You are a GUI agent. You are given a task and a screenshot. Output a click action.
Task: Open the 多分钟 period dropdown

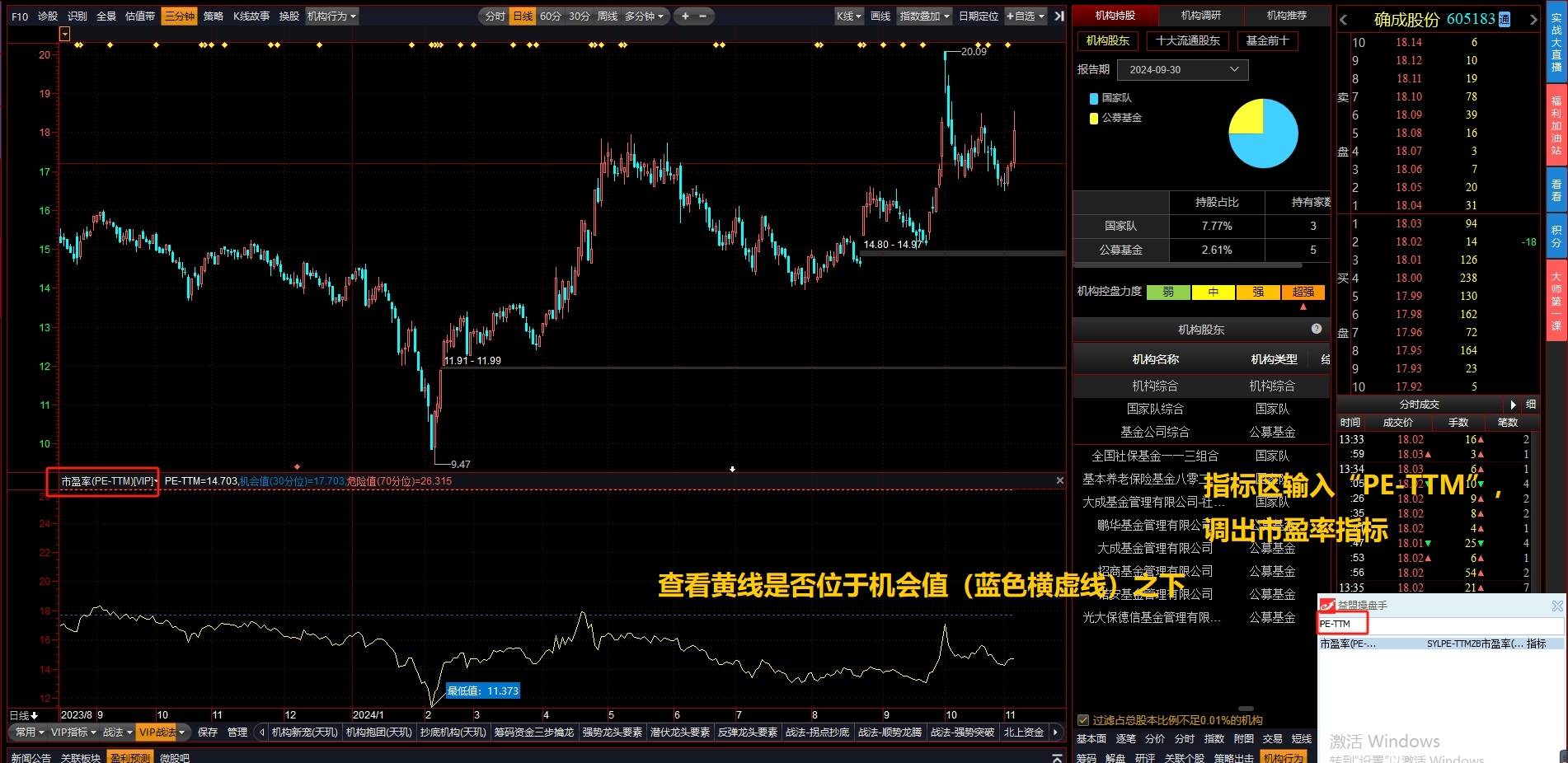point(644,16)
